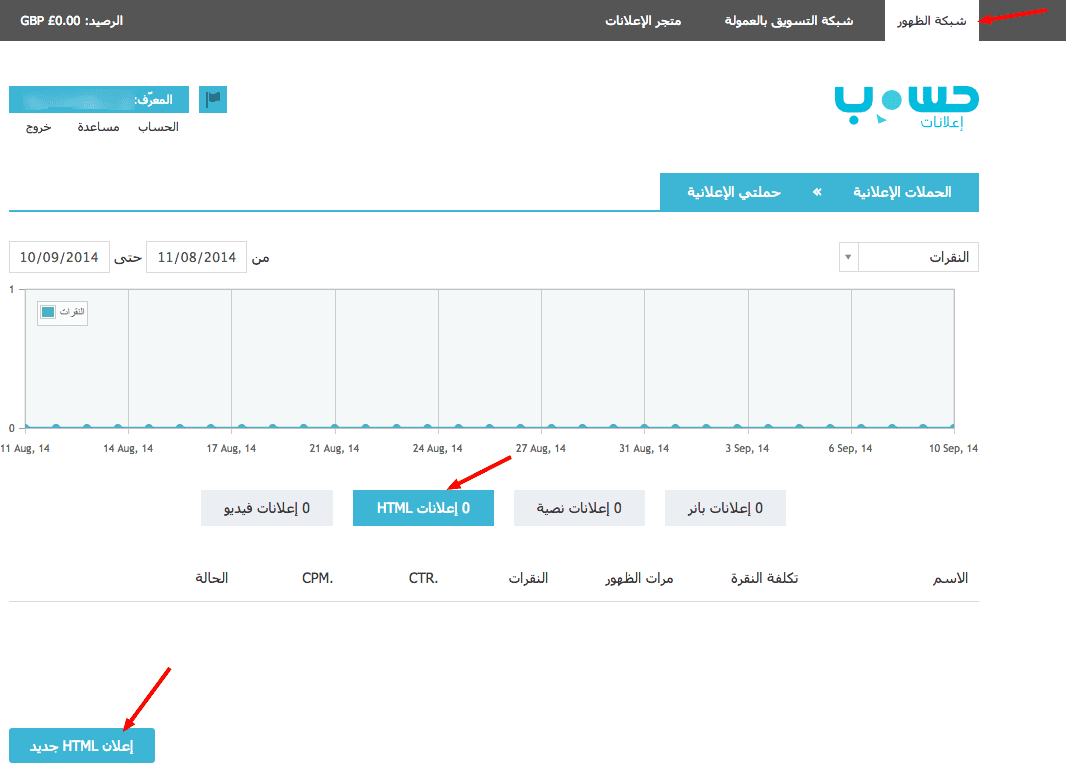Click the 10 Sep, 14 axis label
This screenshot has height=769, width=1066.
tap(953, 448)
